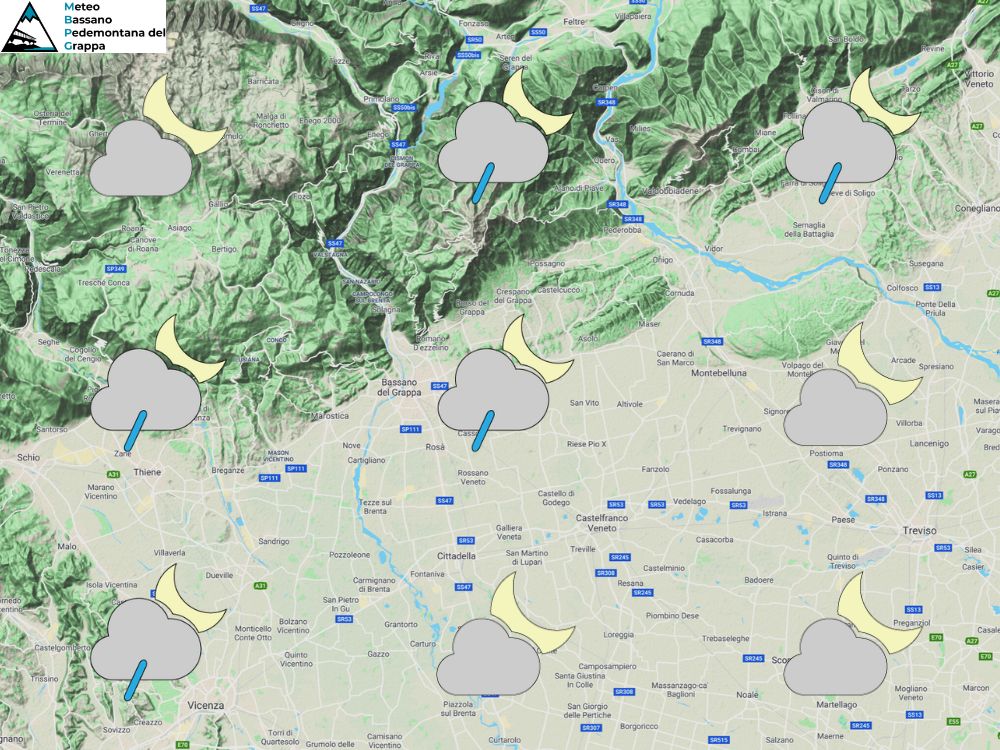Select the Vicenza city label

[x=206, y=705]
